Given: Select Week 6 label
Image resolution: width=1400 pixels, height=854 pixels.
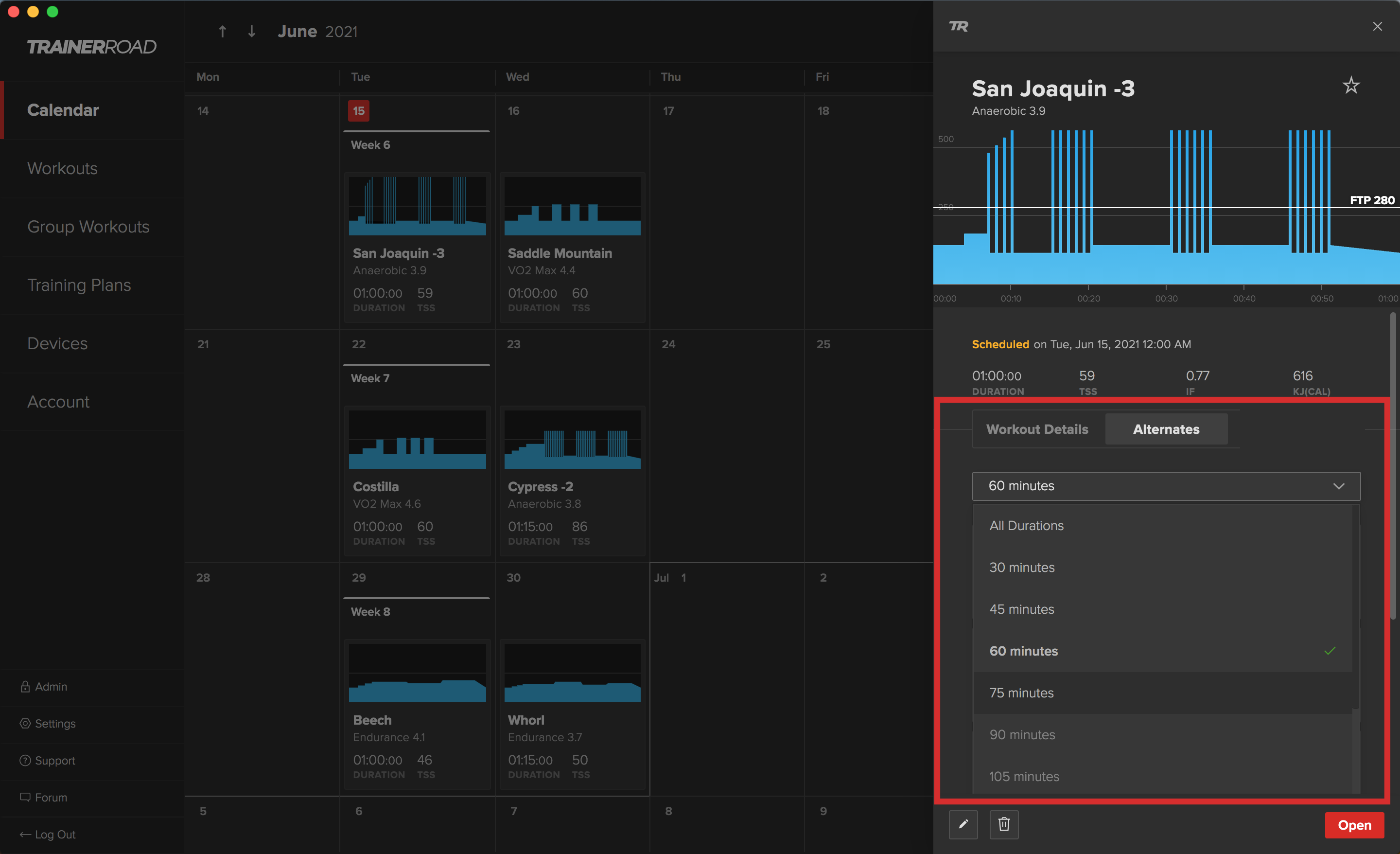Looking at the screenshot, I should [x=370, y=145].
